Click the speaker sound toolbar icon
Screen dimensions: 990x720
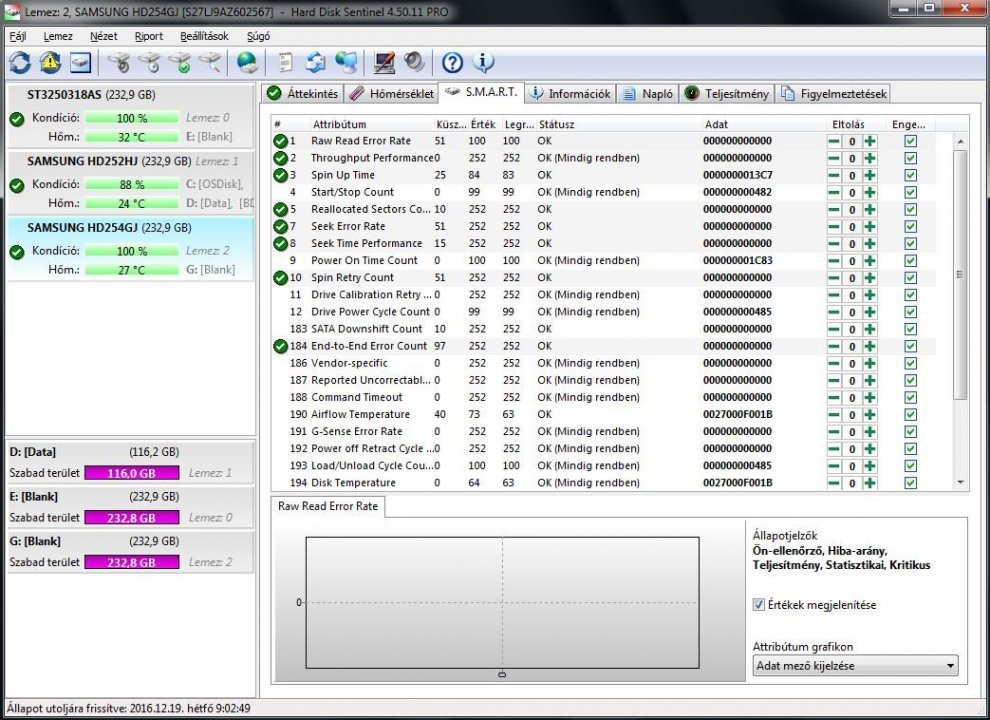(x=414, y=62)
